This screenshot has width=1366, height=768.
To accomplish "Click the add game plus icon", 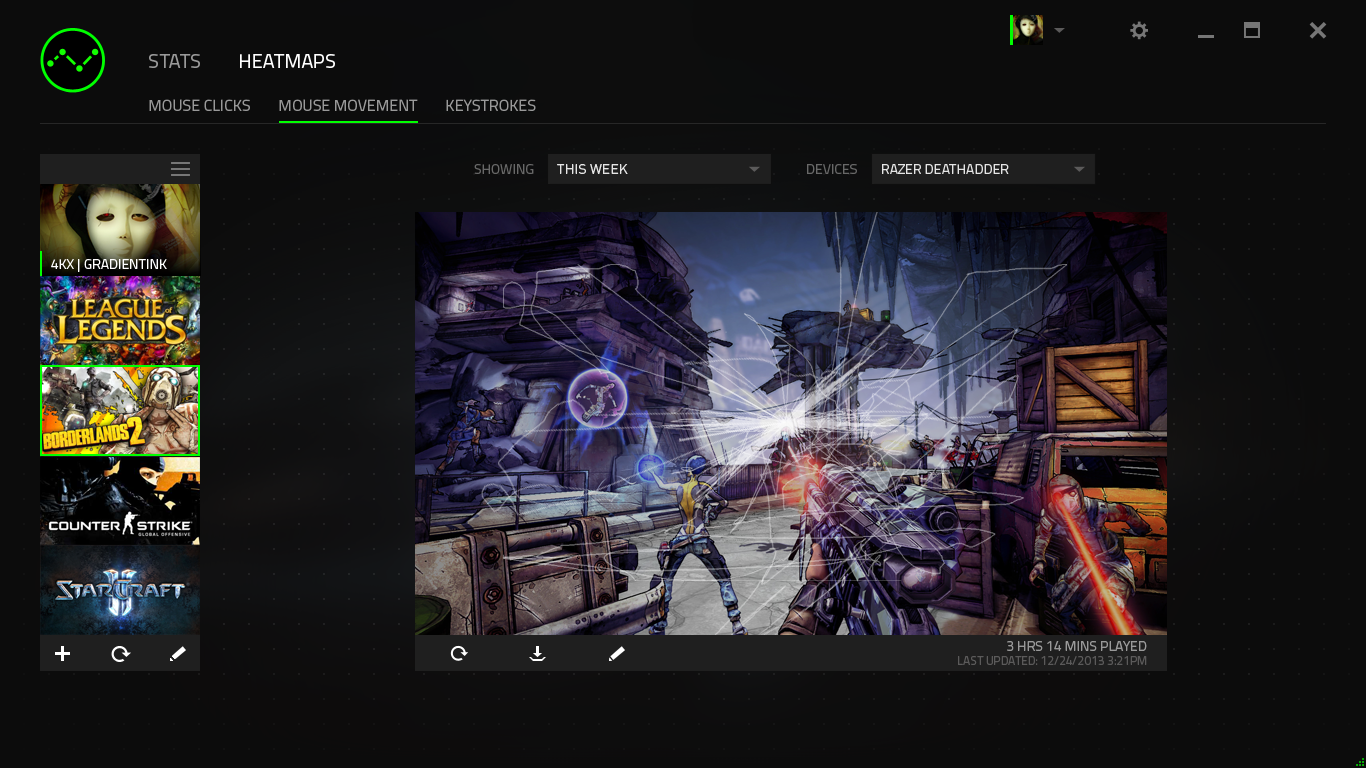I will [62, 654].
